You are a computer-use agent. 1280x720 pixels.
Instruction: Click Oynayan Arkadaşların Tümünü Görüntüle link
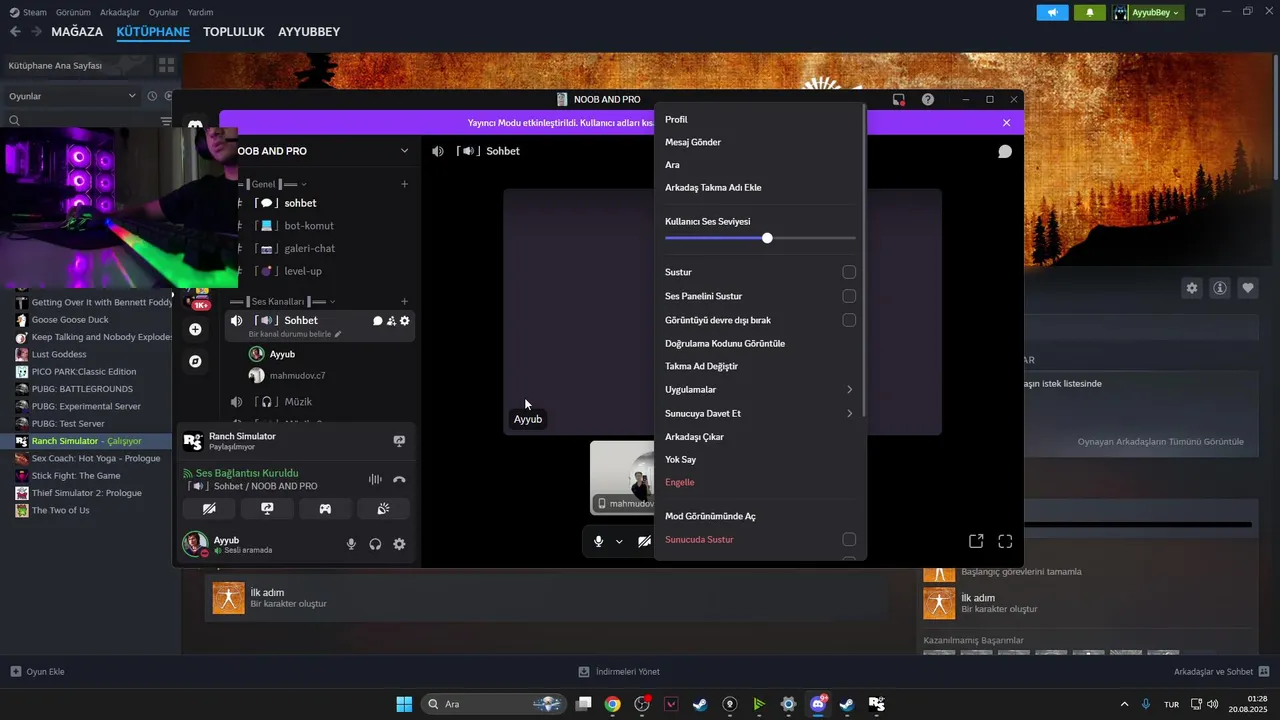[1161, 441]
